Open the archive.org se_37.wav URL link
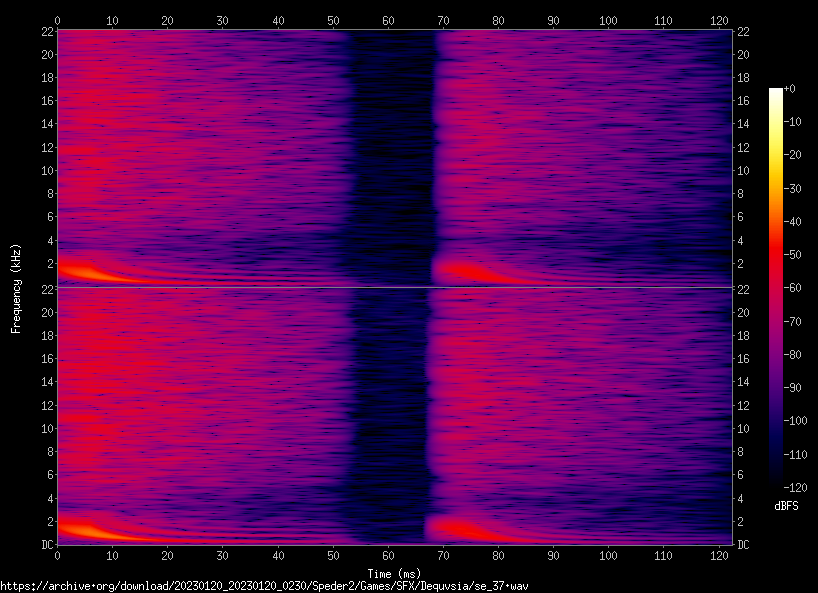This screenshot has width=818, height=593. (264, 585)
